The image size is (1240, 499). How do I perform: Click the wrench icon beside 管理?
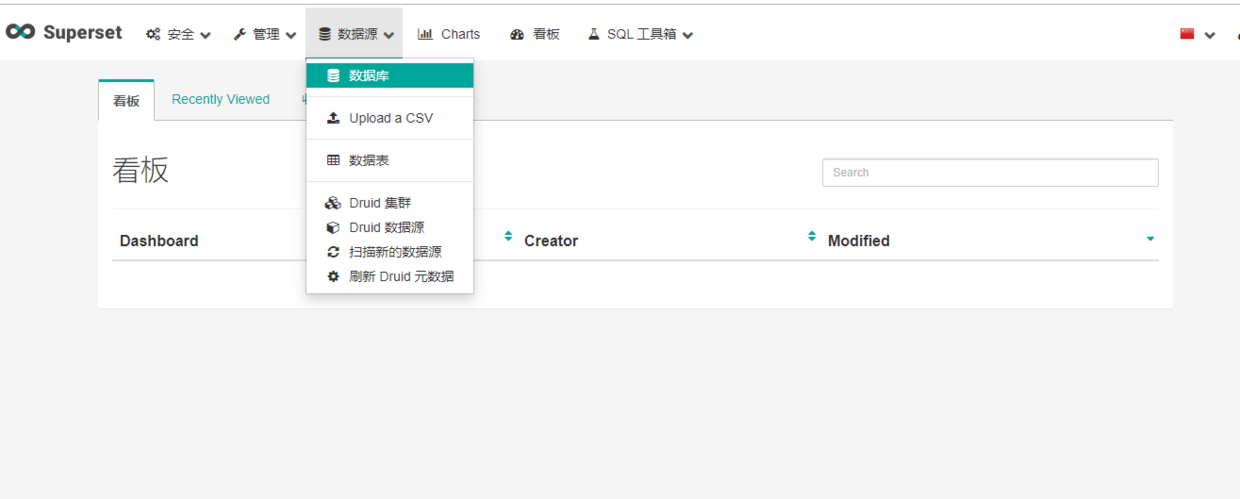[240, 34]
